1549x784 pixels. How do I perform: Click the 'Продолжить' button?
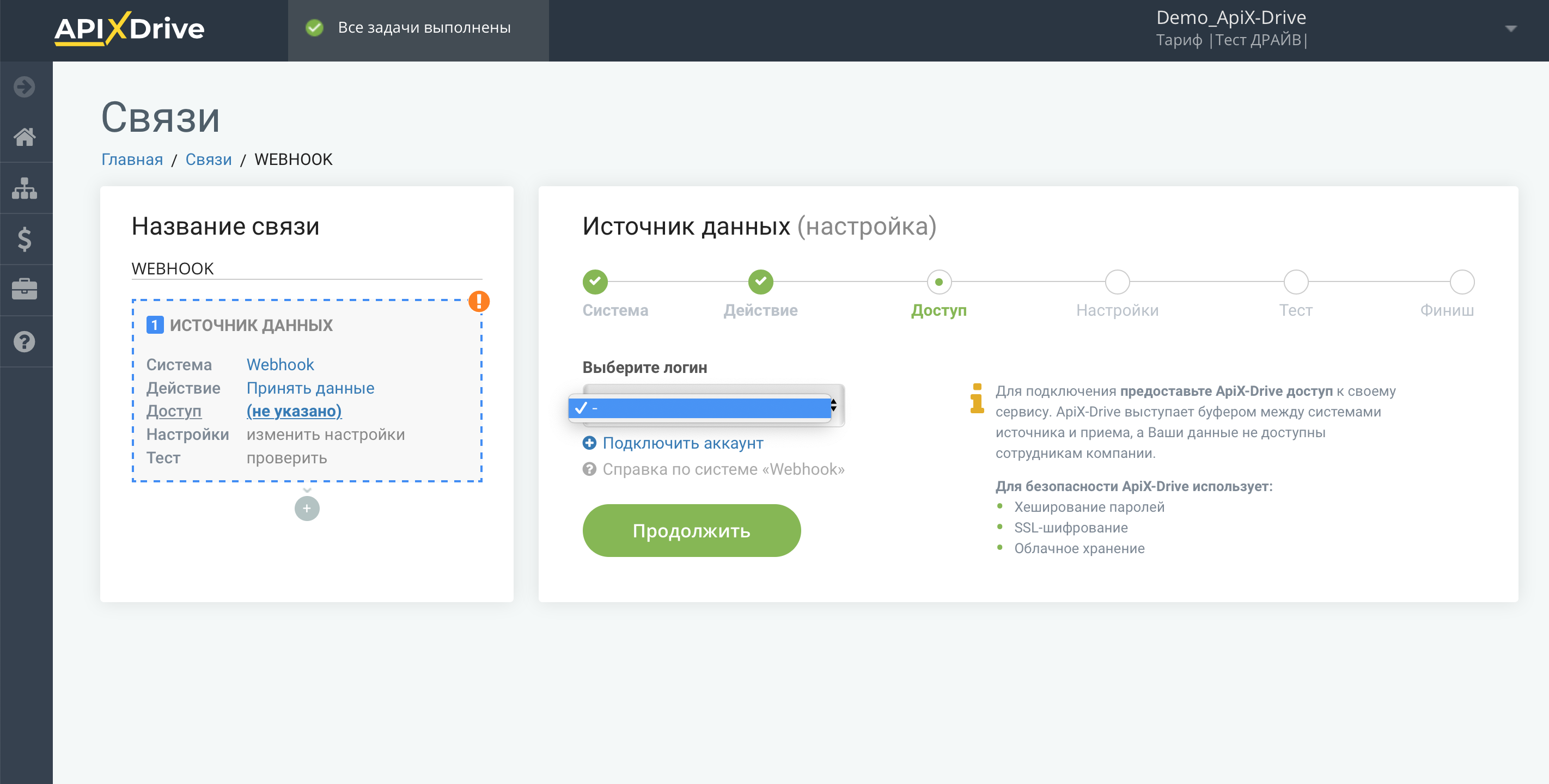tap(692, 530)
